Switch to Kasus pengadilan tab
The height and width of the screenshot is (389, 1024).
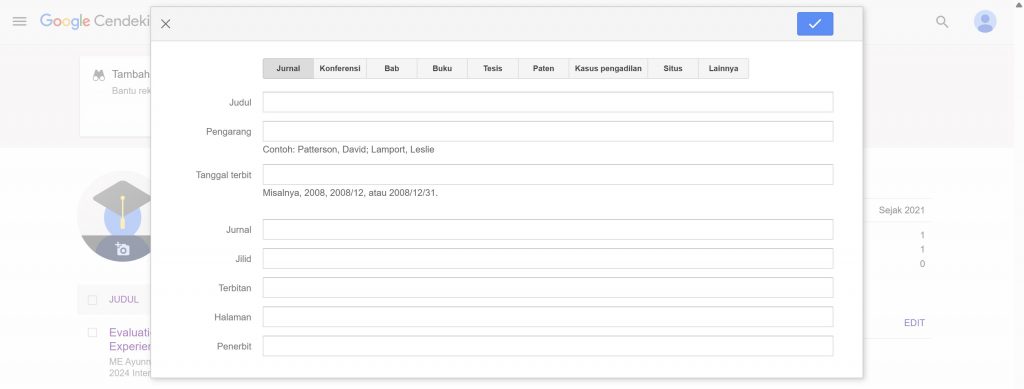click(x=608, y=69)
